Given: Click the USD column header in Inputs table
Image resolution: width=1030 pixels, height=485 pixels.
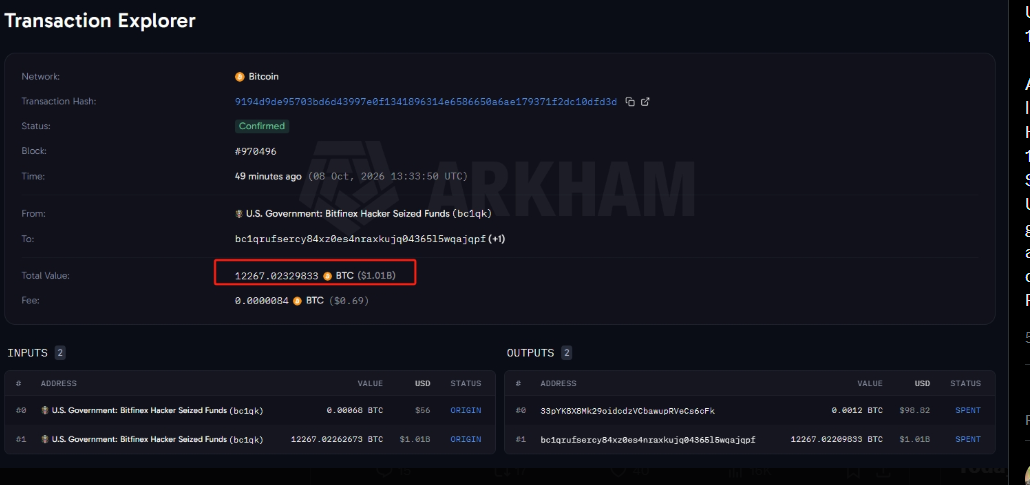Looking at the screenshot, I should click(422, 383).
